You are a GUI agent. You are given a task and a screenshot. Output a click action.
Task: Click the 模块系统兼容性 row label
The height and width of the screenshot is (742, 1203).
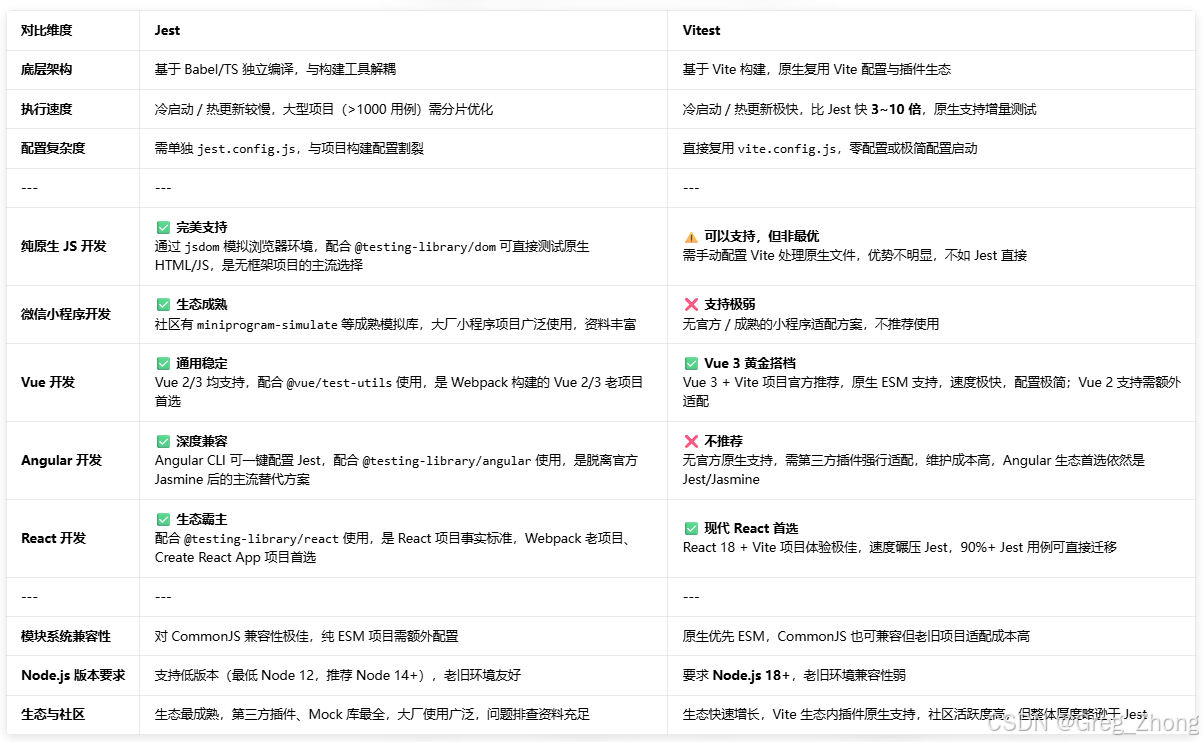66,636
